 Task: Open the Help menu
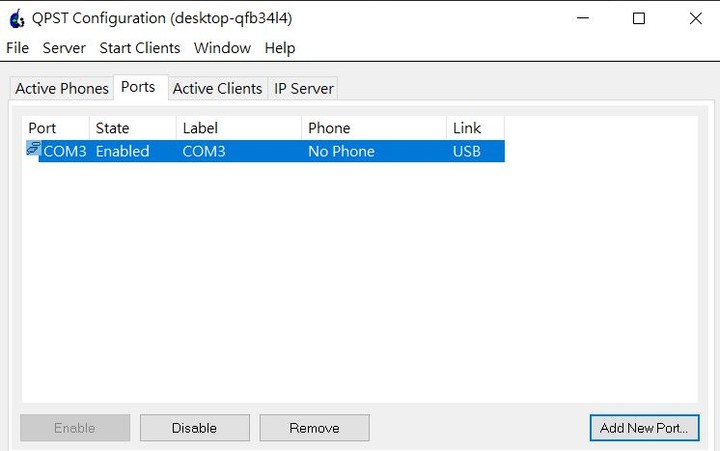pyautogui.click(x=280, y=48)
